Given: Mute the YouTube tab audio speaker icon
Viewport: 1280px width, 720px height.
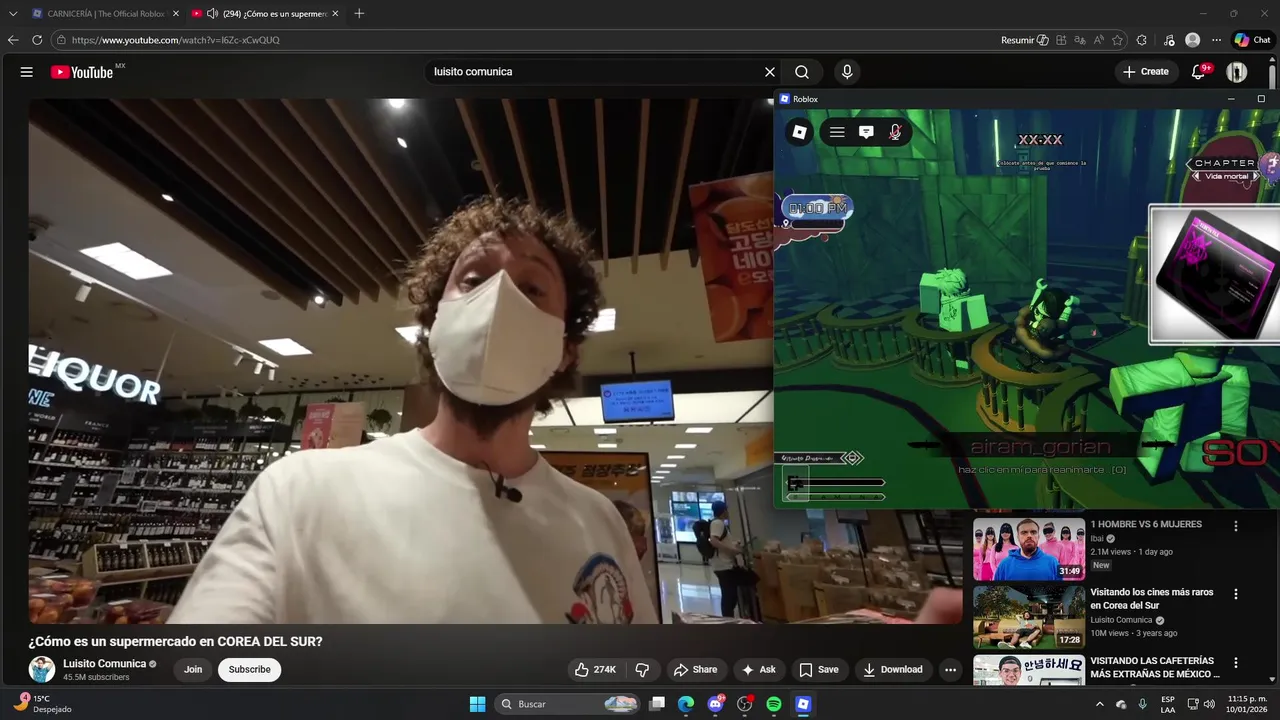Looking at the screenshot, I should [212, 14].
